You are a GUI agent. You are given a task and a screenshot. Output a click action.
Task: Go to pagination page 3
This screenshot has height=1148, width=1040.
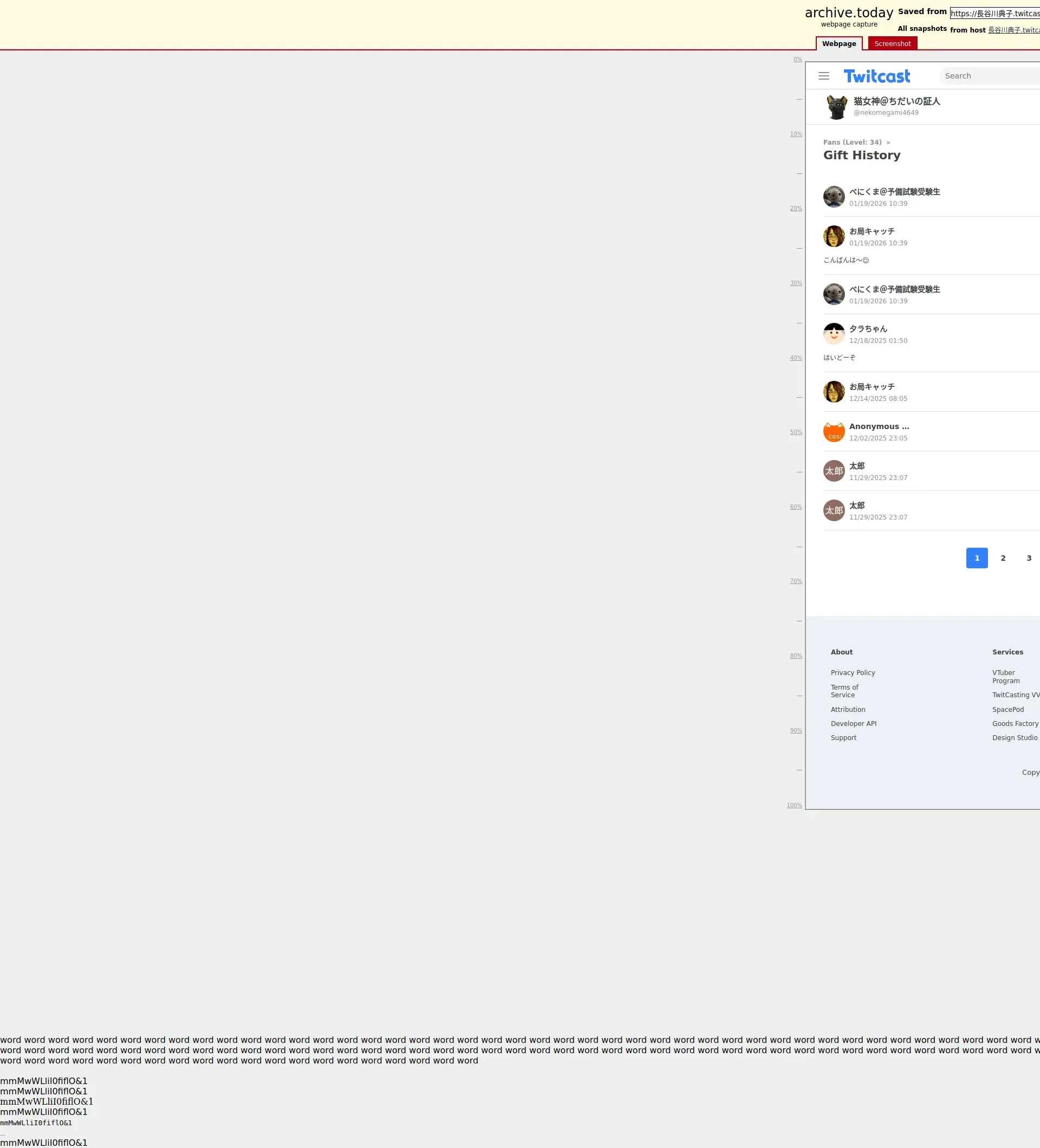pyautogui.click(x=1028, y=559)
